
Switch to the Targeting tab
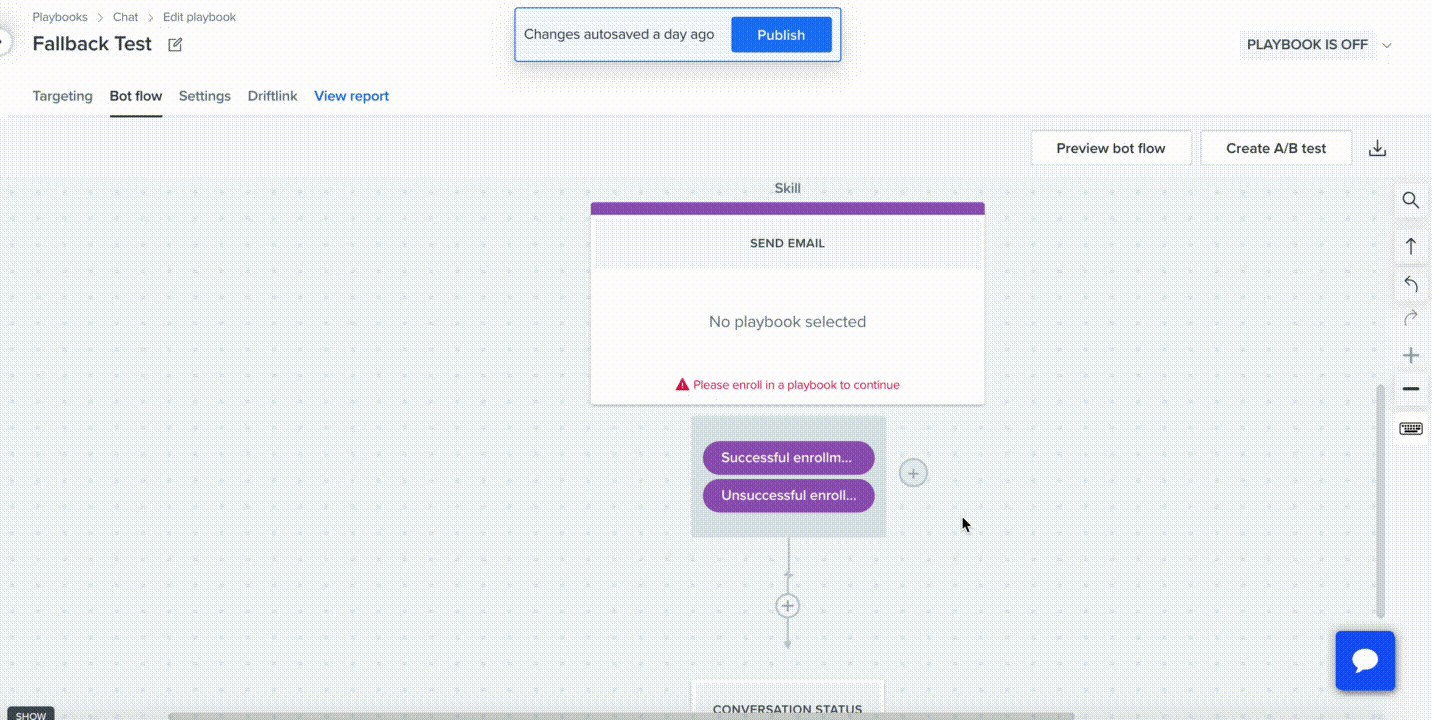pos(62,96)
